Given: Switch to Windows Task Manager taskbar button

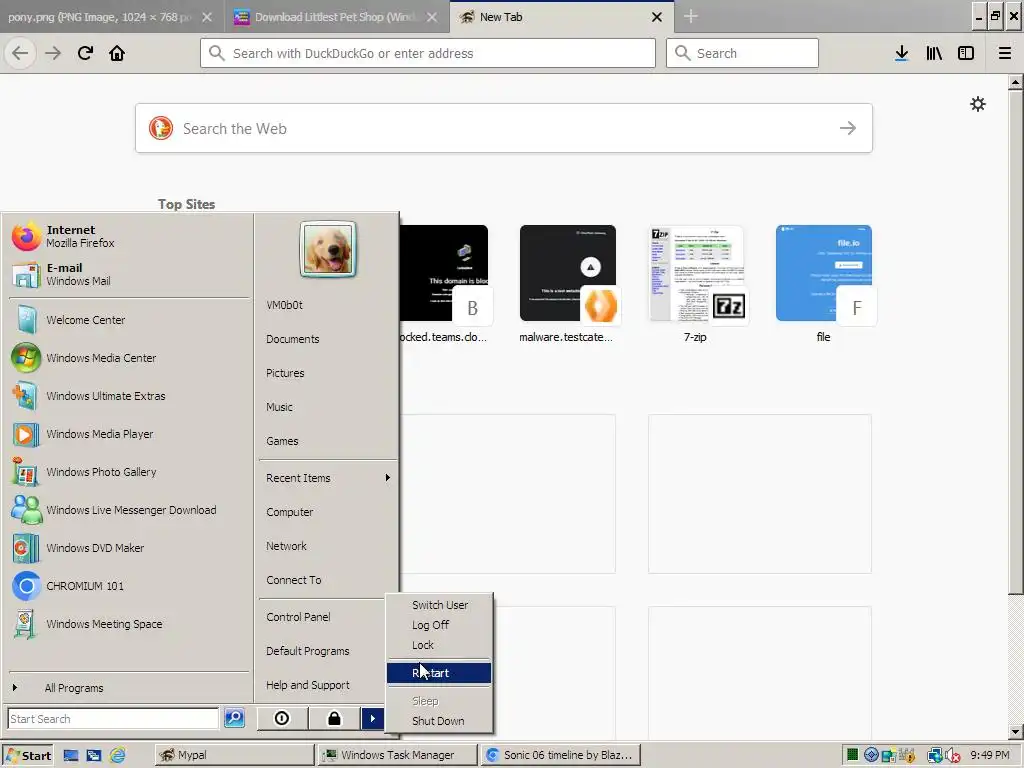Looking at the screenshot, I should 398,755.
